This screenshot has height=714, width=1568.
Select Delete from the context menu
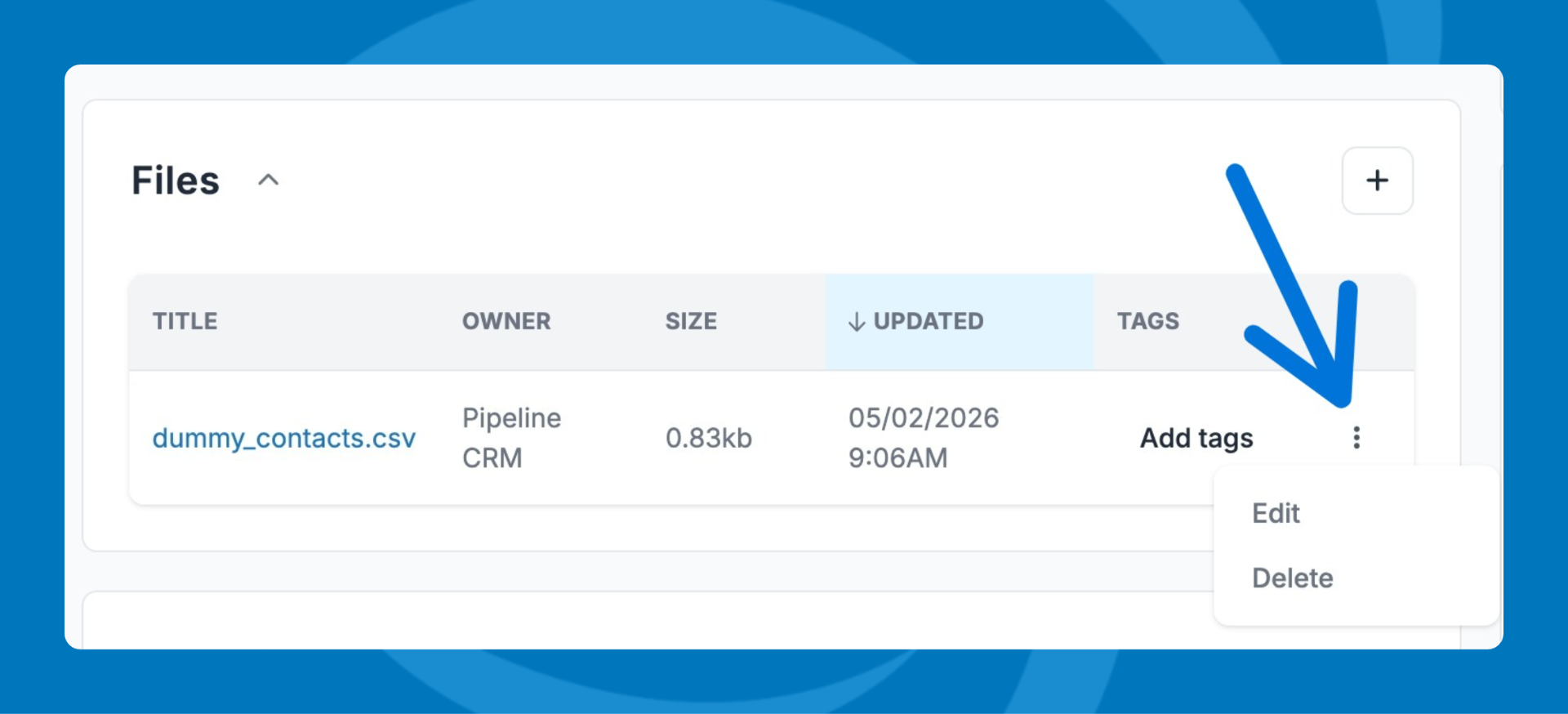click(x=1292, y=578)
